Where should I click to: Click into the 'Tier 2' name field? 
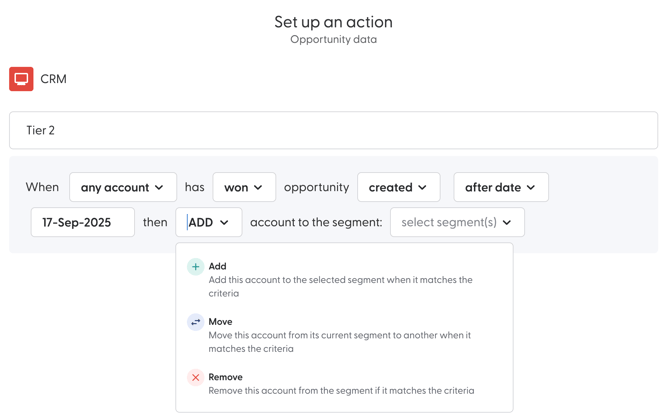pos(333,130)
